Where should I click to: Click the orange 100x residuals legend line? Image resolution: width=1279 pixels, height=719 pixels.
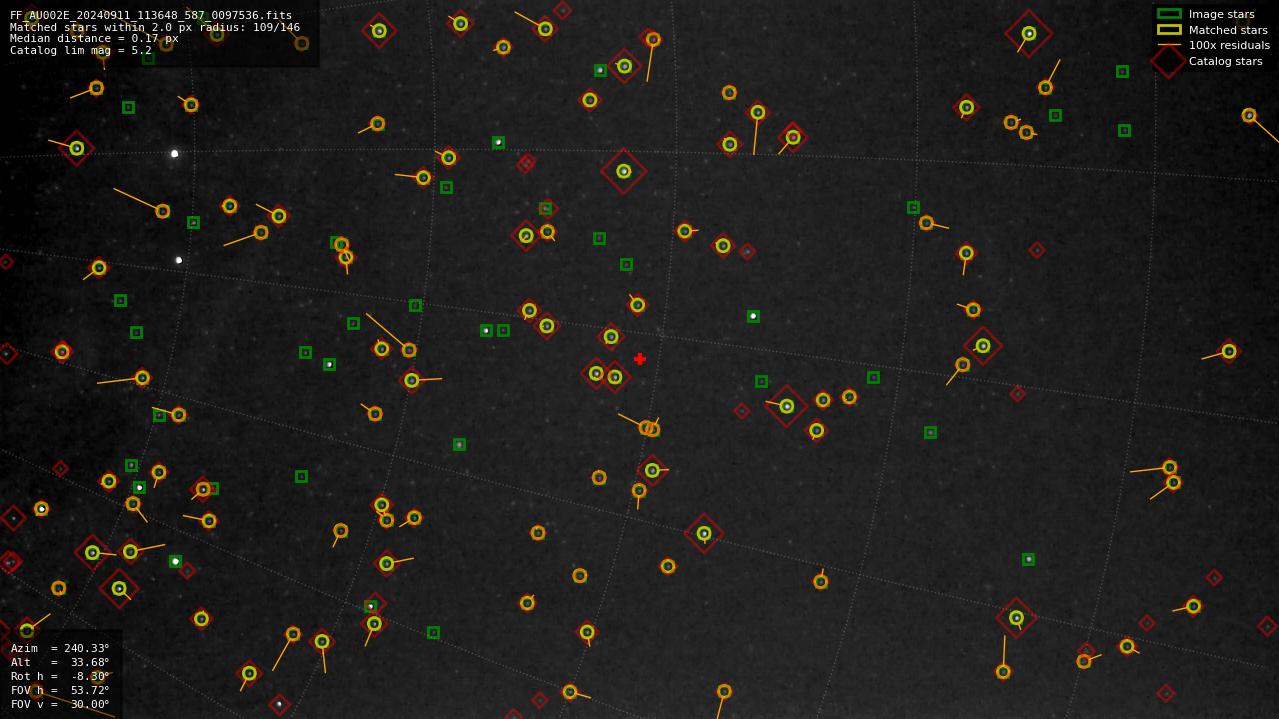(x=1169, y=45)
